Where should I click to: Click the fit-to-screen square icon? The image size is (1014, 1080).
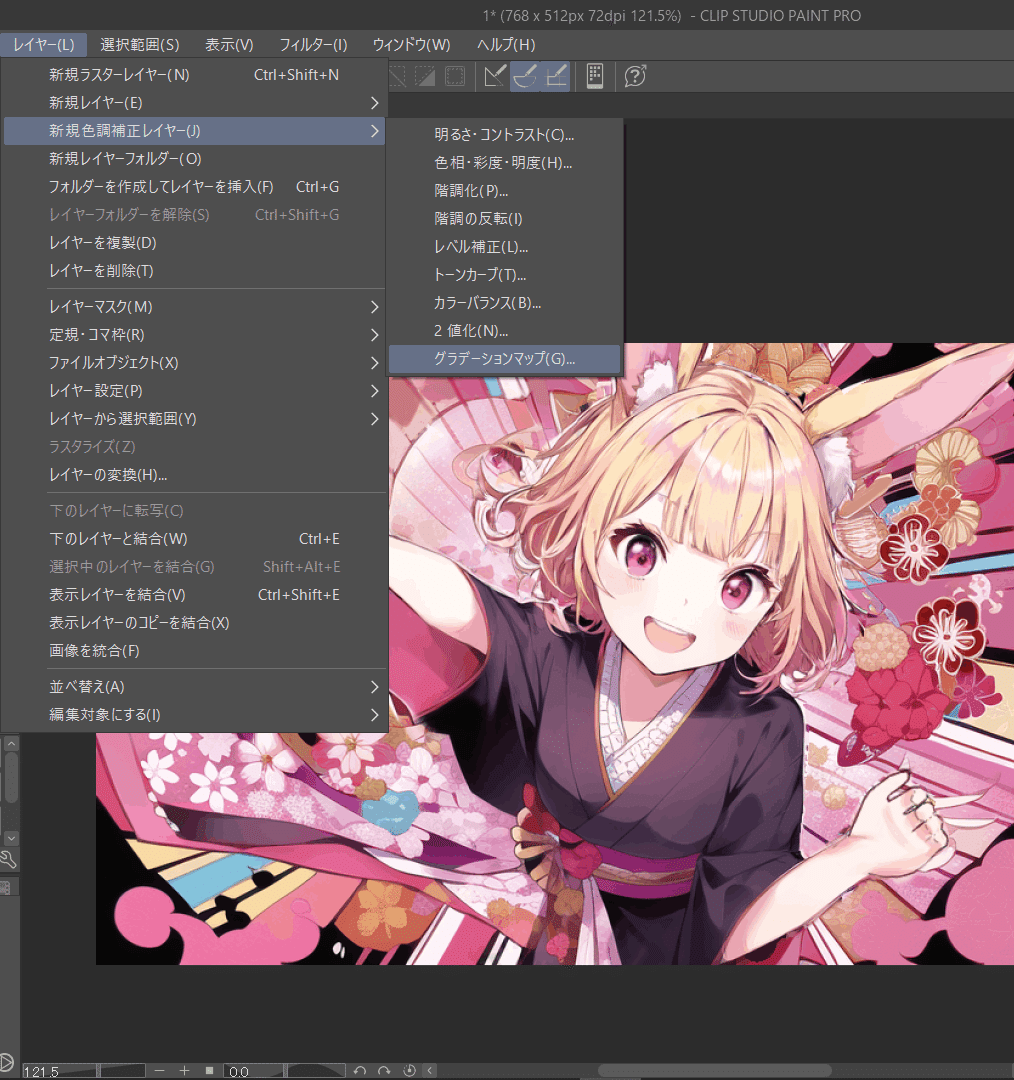coord(209,1070)
